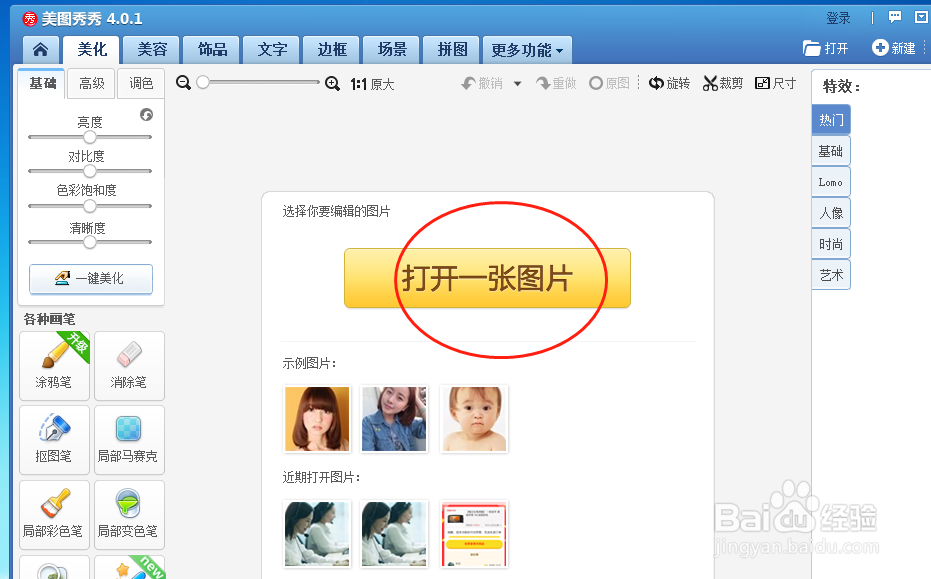Click the 裁剪 crop scissors tool
The width and height of the screenshot is (931, 579).
coord(723,83)
